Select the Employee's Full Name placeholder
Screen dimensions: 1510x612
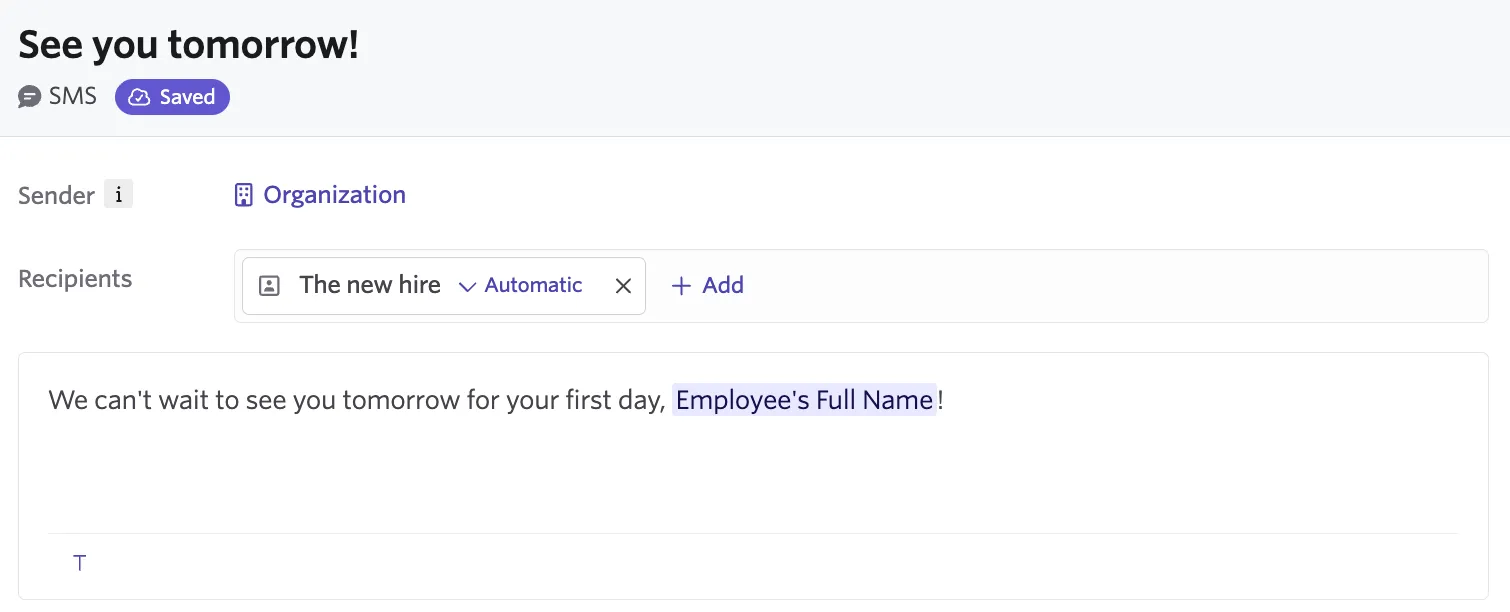[804, 400]
